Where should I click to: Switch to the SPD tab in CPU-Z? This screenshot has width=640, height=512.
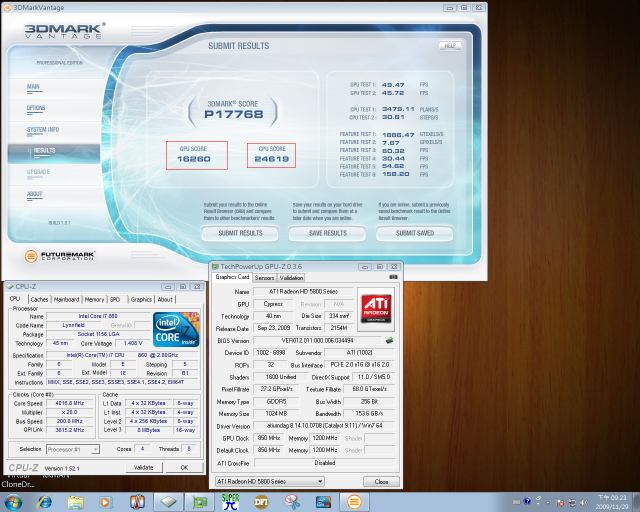[115, 299]
